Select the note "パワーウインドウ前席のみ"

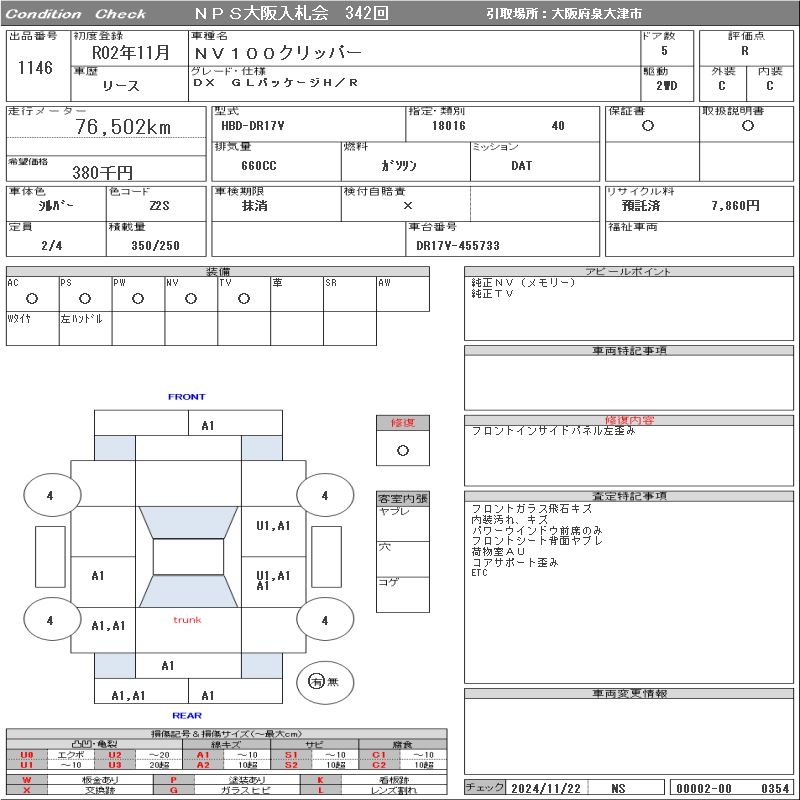[537, 530]
